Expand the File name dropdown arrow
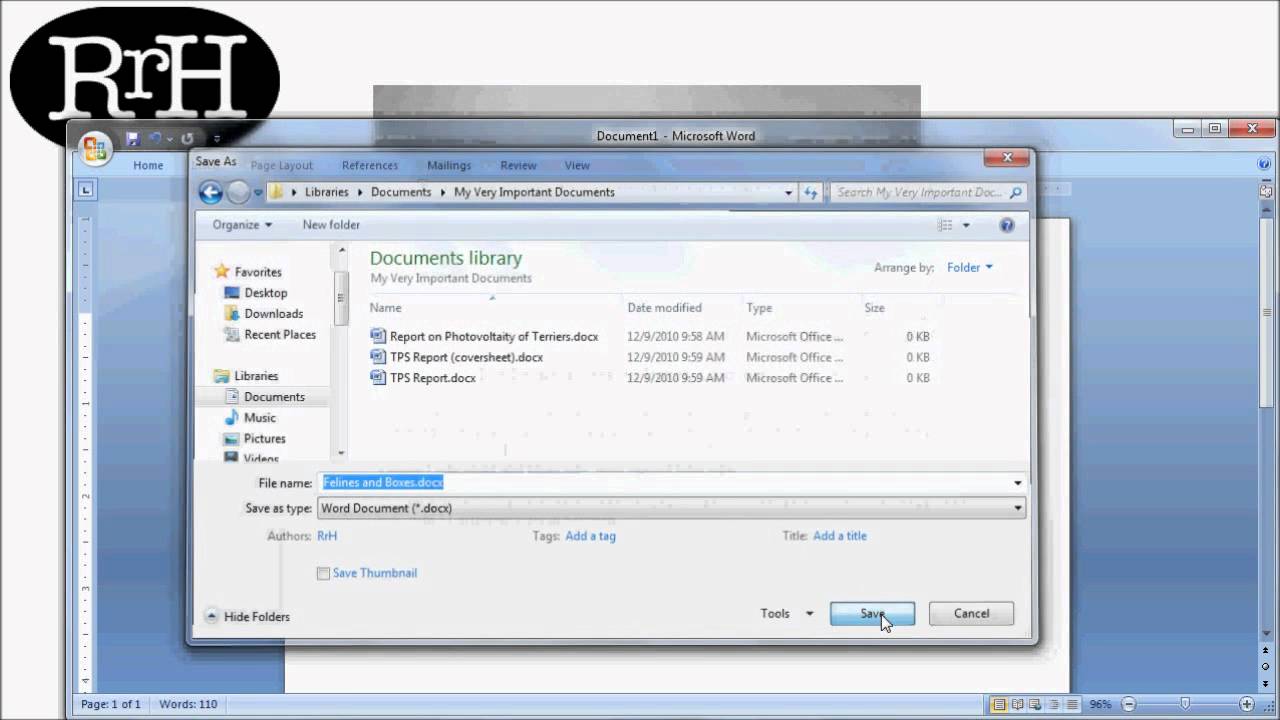Viewport: 1280px width, 720px height. click(1017, 483)
